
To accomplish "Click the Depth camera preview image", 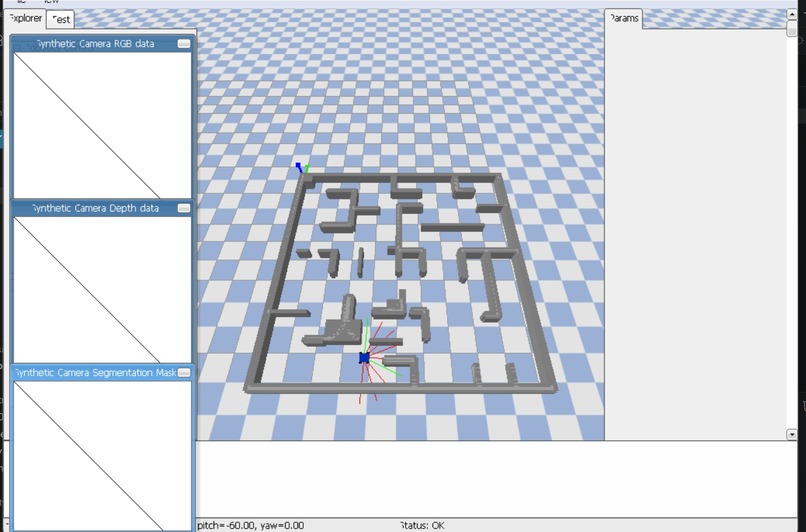I will [102, 289].
